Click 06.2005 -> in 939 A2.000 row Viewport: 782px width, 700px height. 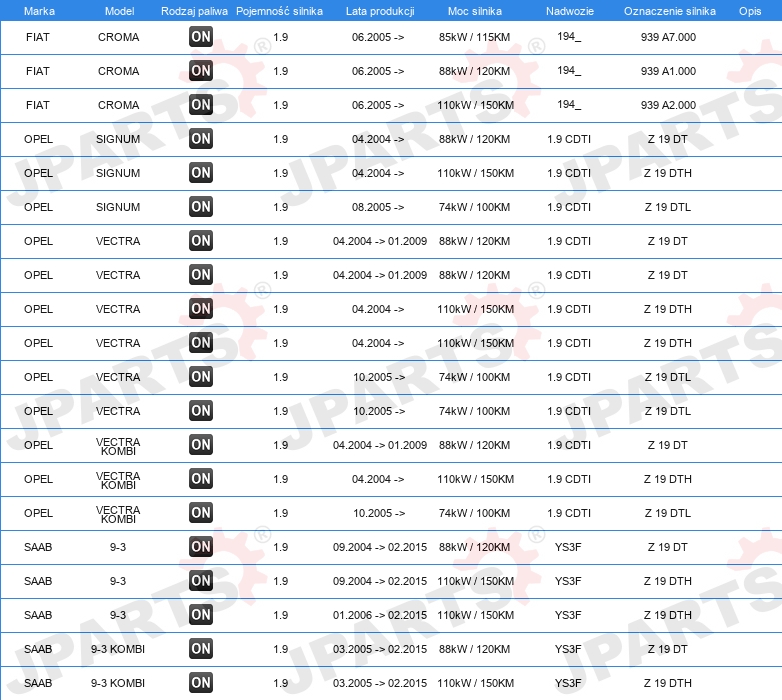tap(378, 105)
